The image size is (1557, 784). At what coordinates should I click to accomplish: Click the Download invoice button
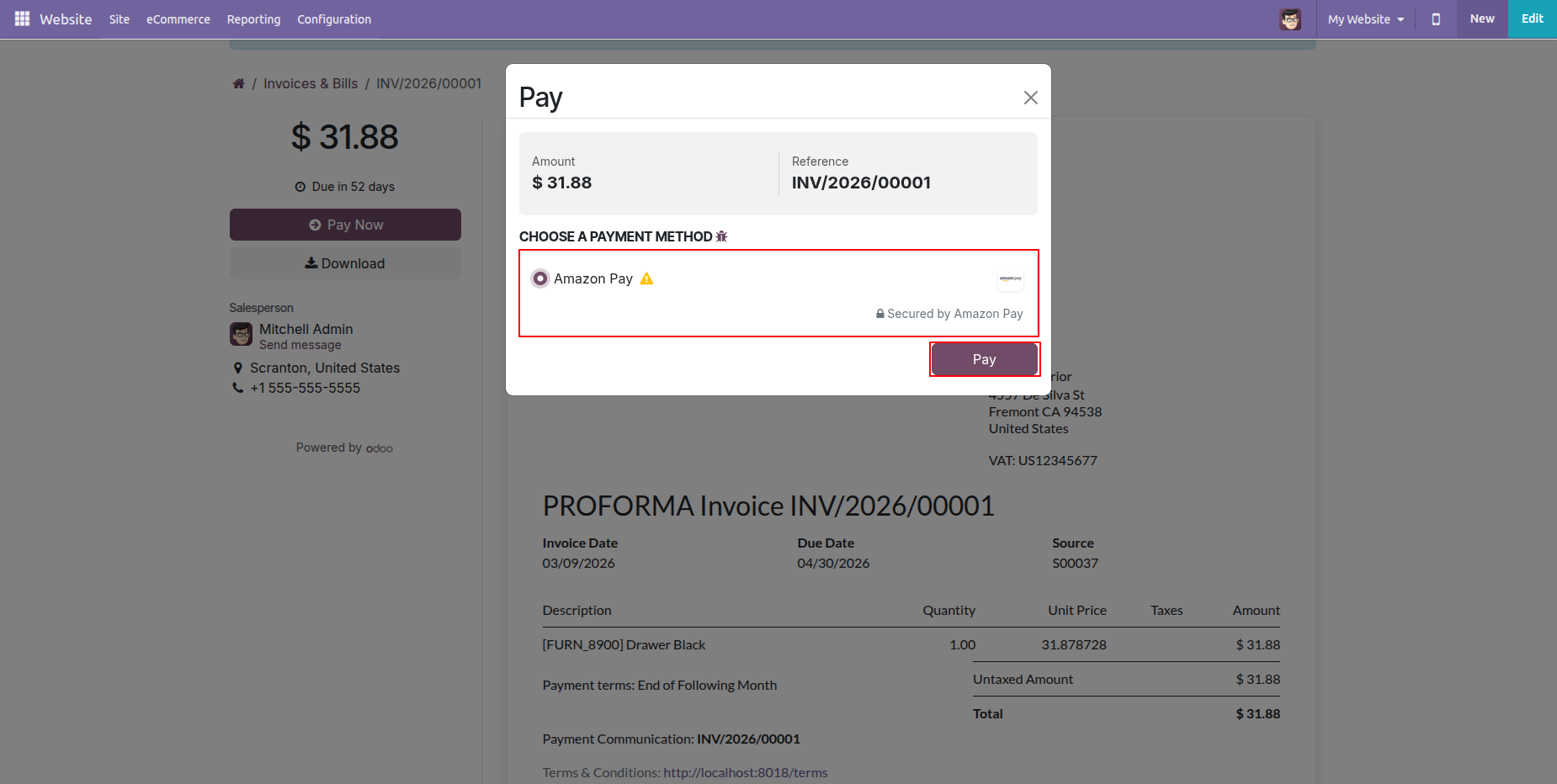(x=345, y=263)
